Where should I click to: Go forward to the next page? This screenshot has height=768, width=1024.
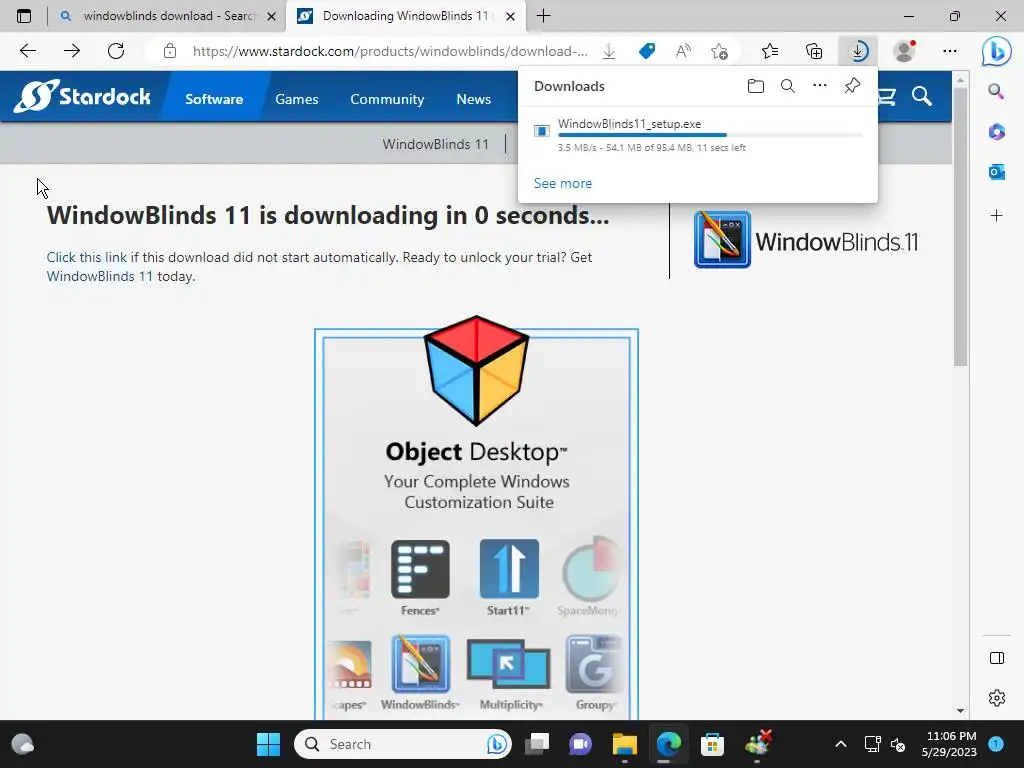point(72,51)
